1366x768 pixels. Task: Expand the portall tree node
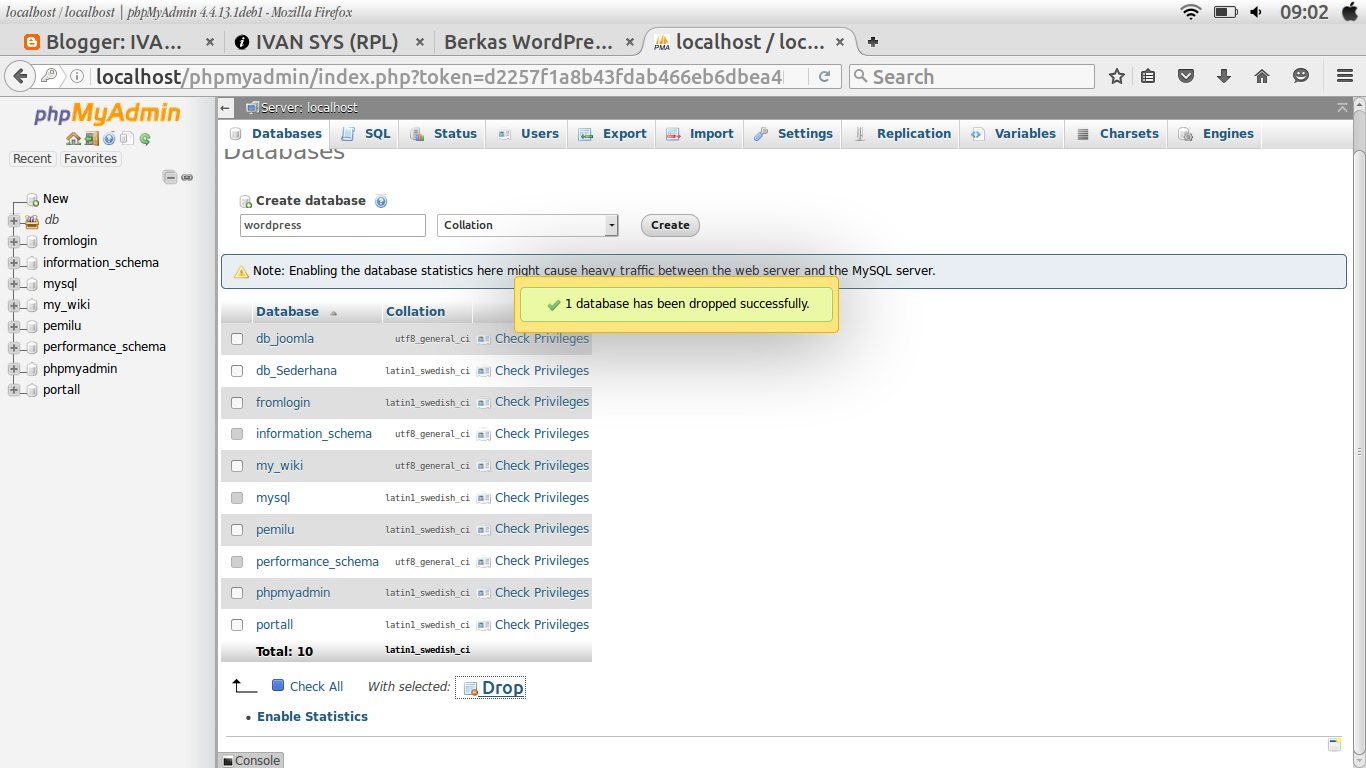point(14,390)
